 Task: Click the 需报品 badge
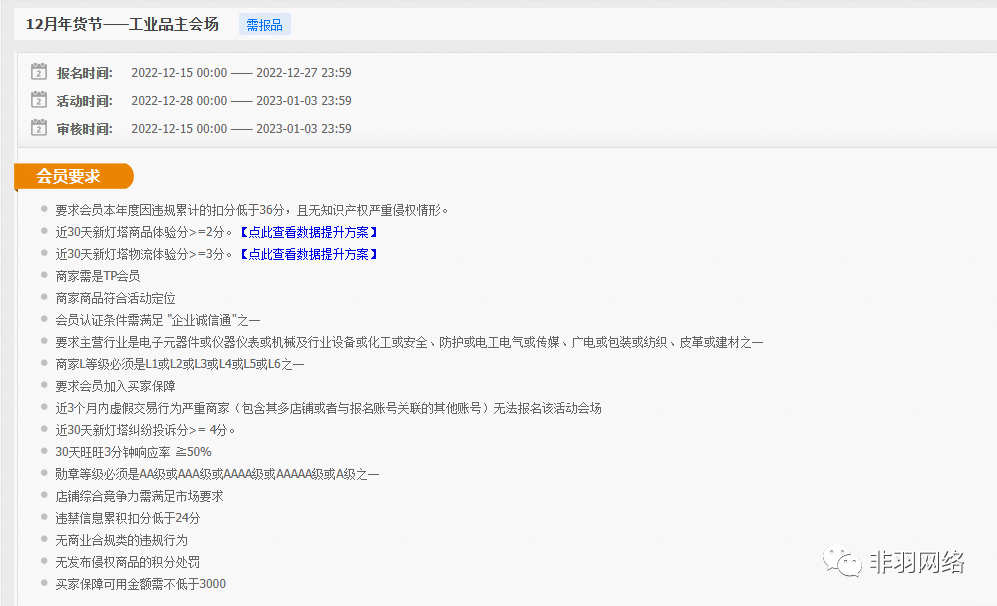tap(264, 25)
